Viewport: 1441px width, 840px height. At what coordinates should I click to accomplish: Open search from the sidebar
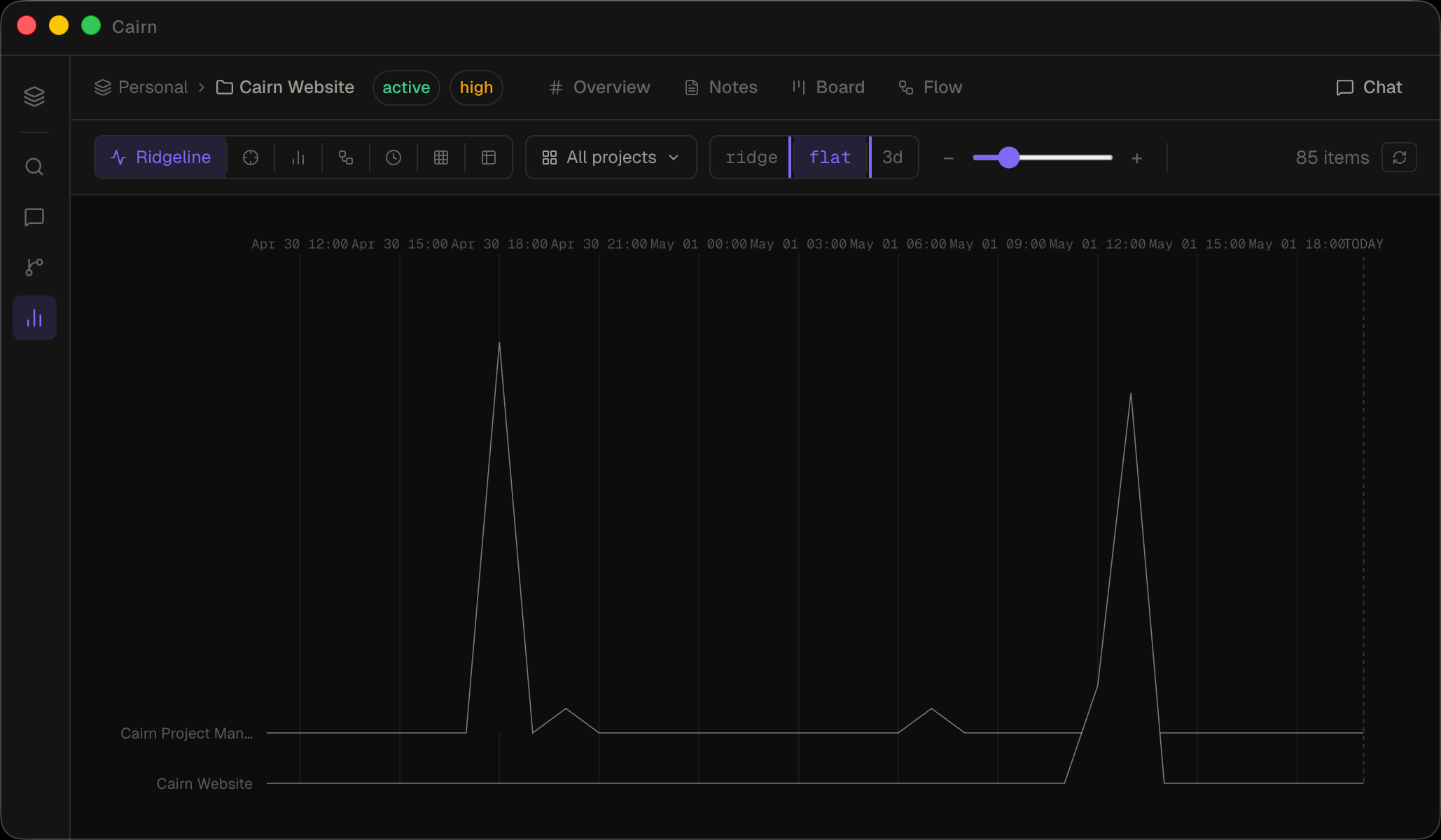coord(34,167)
